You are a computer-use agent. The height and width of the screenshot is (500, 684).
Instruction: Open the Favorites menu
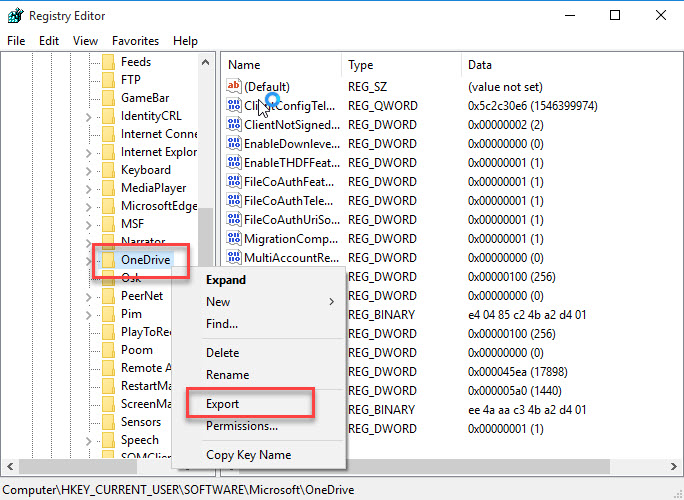(x=135, y=41)
